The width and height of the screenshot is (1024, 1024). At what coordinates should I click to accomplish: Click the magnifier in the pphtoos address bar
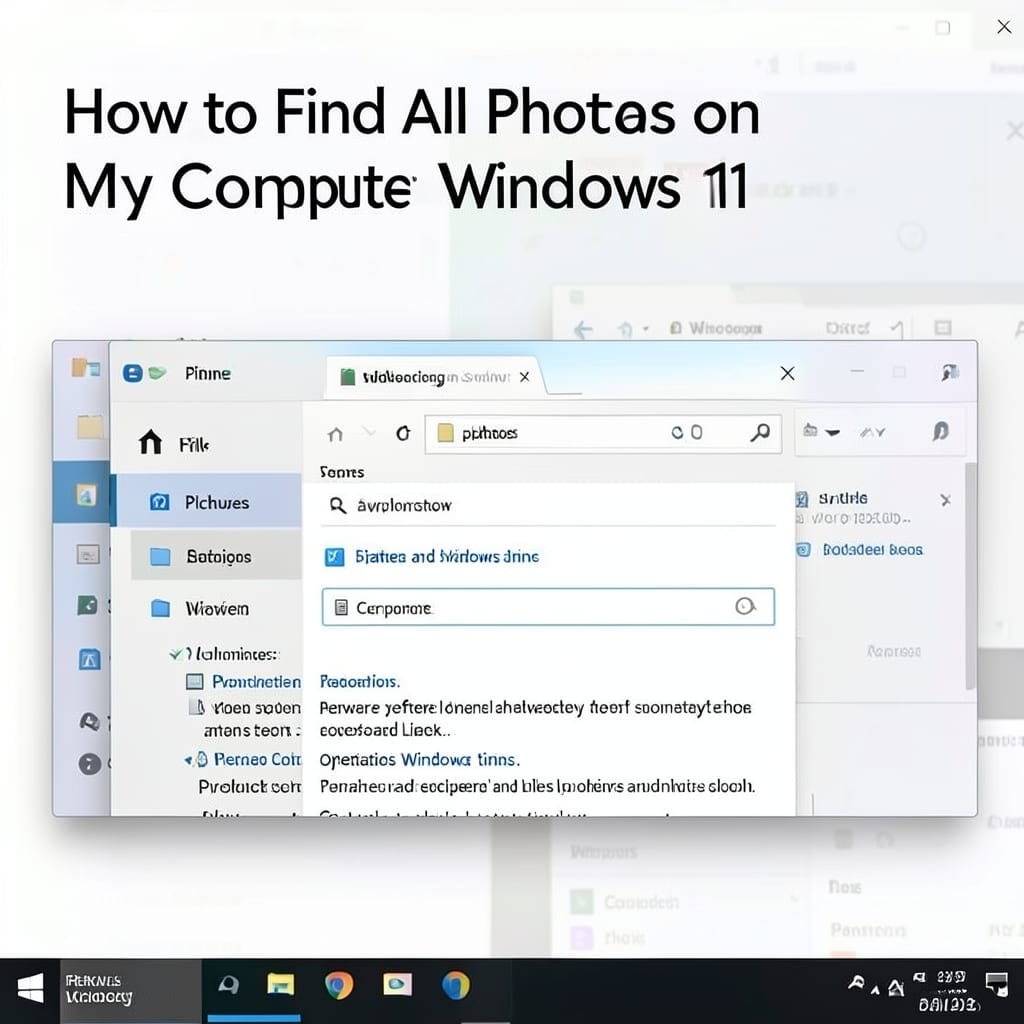point(760,432)
